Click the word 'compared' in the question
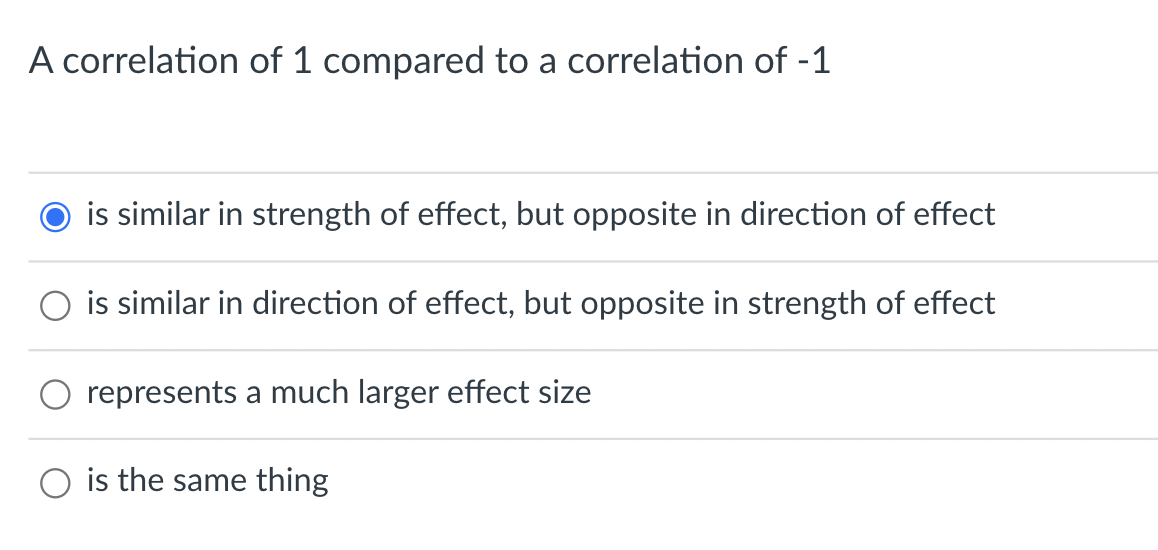 (405, 62)
